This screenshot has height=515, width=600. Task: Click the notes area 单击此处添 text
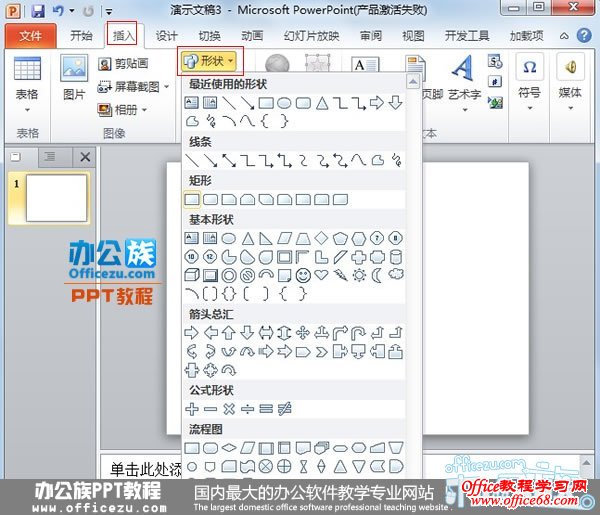(145, 469)
